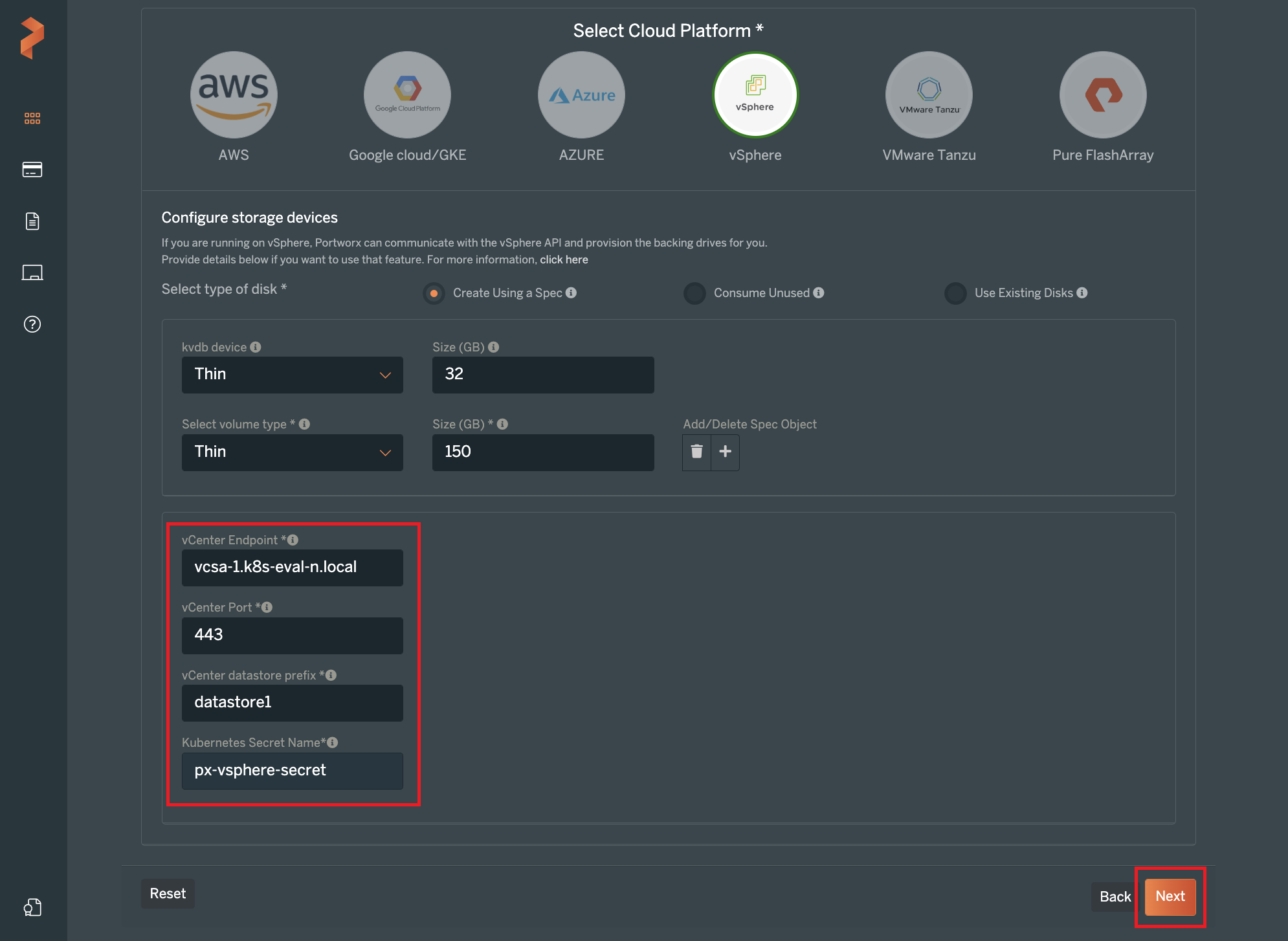Follow the click here documentation link
1288x941 pixels.
564,260
